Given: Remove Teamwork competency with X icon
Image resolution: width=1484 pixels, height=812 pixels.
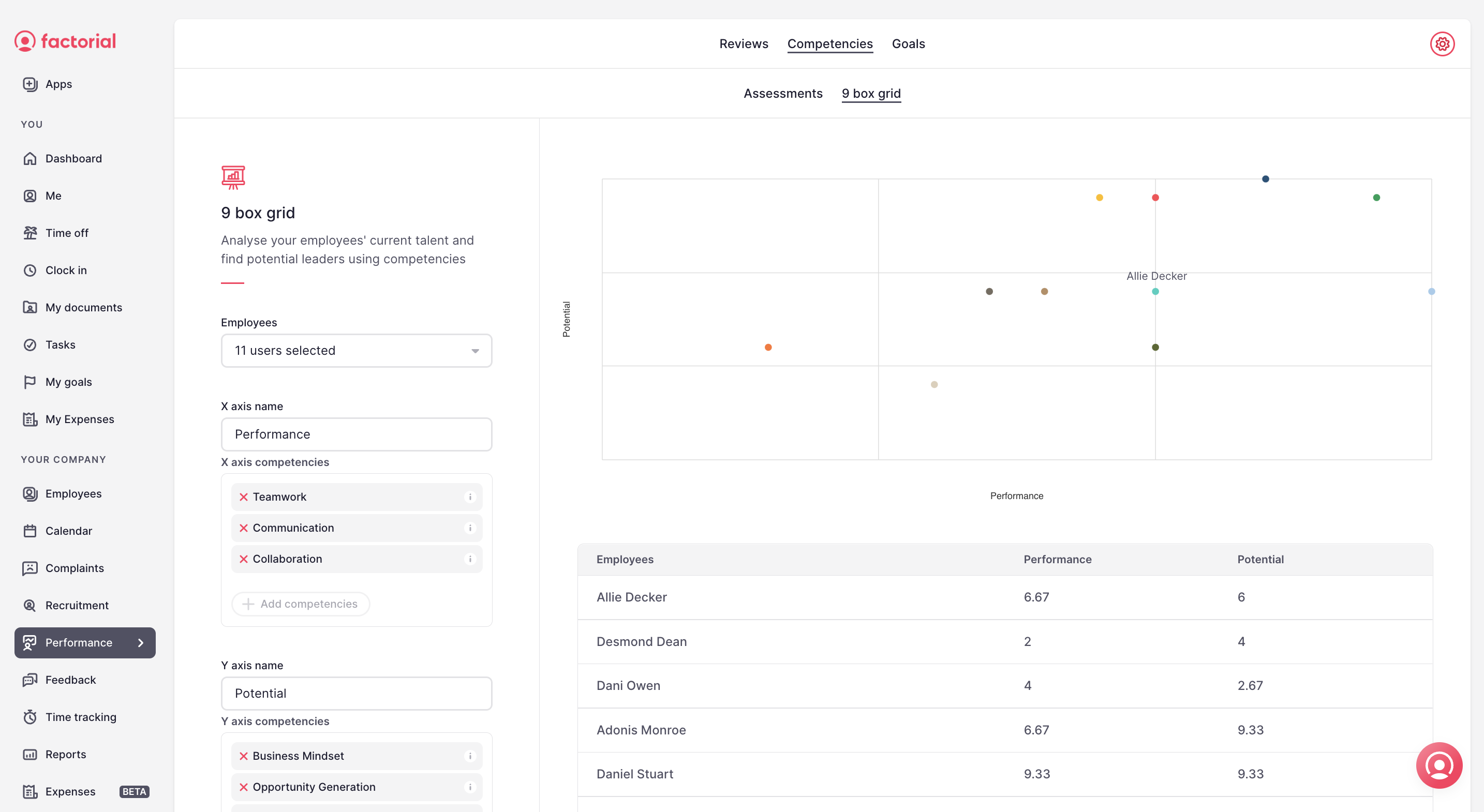Looking at the screenshot, I should click(x=243, y=496).
